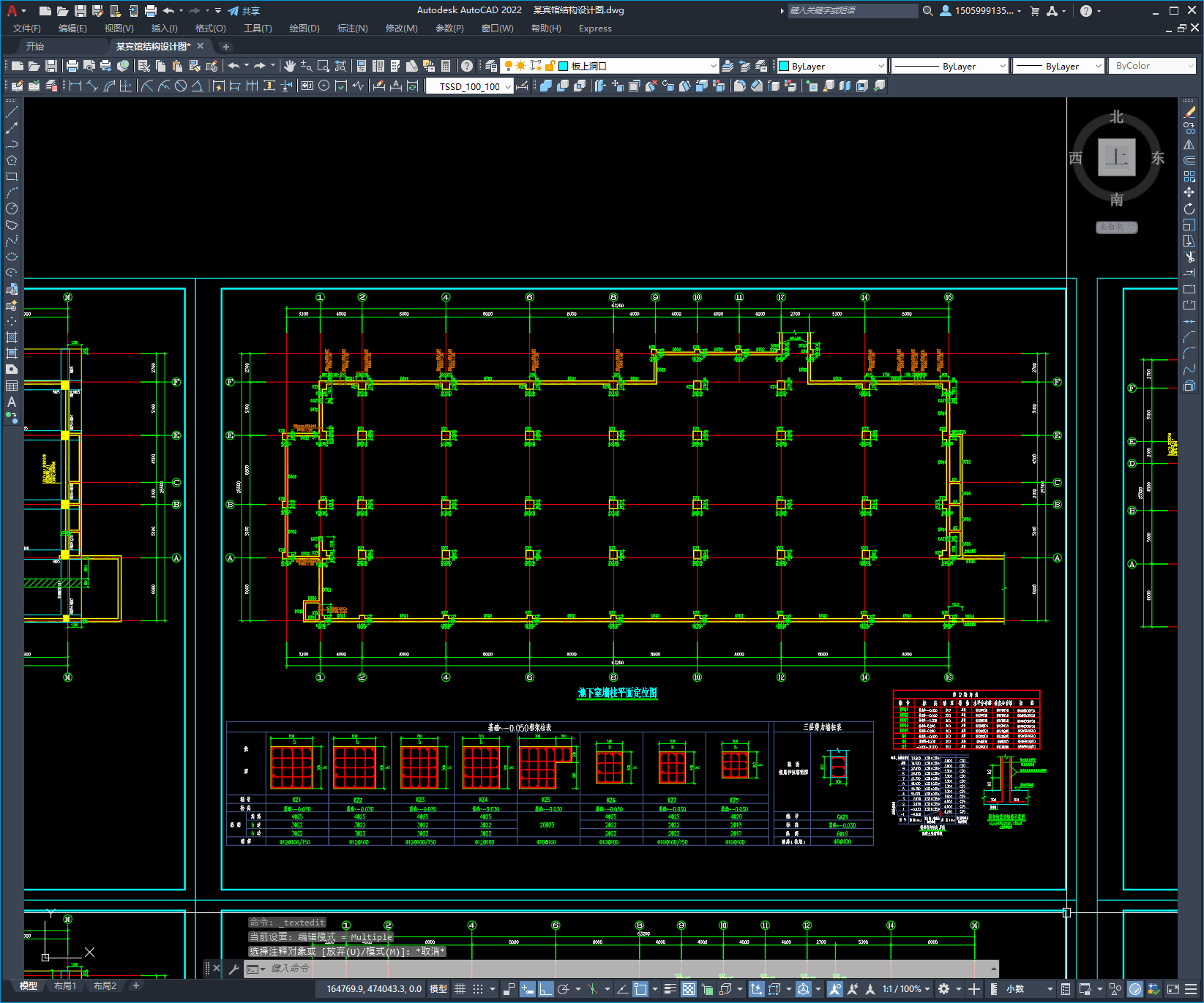Click the 共享 share button
The height and width of the screenshot is (1003, 1204).
244,11
